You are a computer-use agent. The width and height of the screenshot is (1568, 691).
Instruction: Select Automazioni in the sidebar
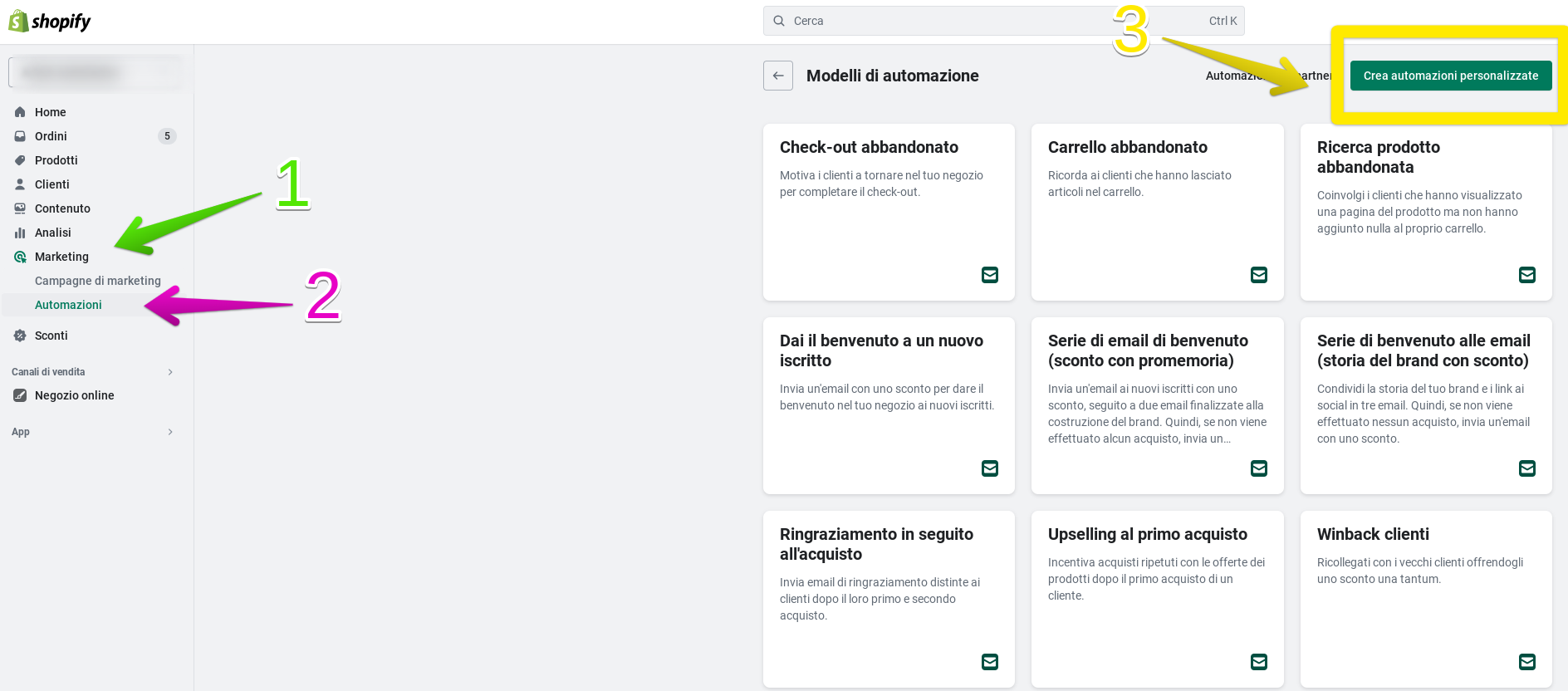[x=68, y=305]
